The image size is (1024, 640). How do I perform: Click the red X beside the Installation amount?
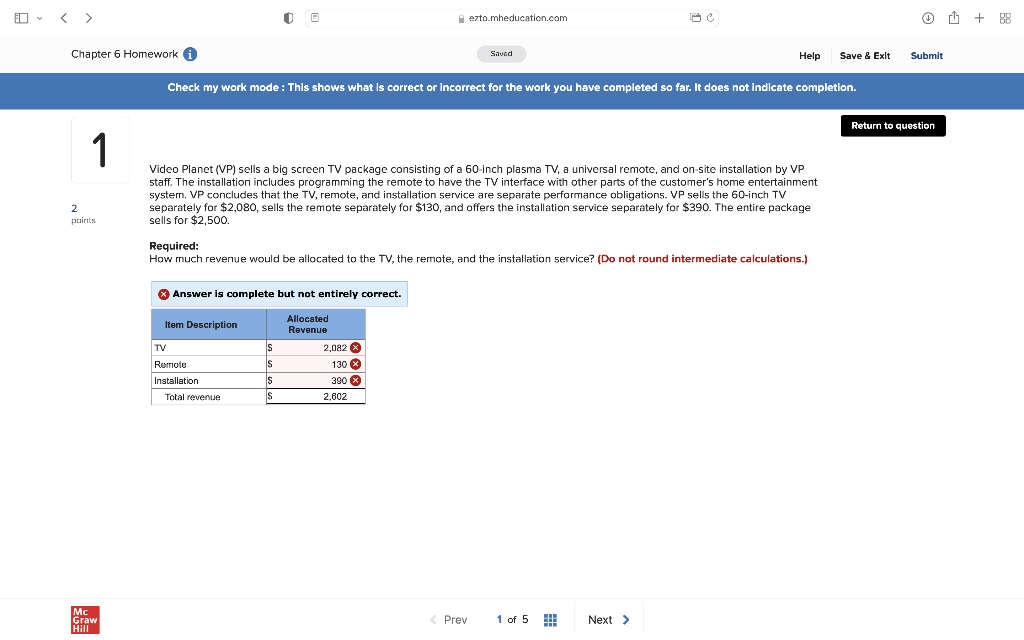(356, 380)
